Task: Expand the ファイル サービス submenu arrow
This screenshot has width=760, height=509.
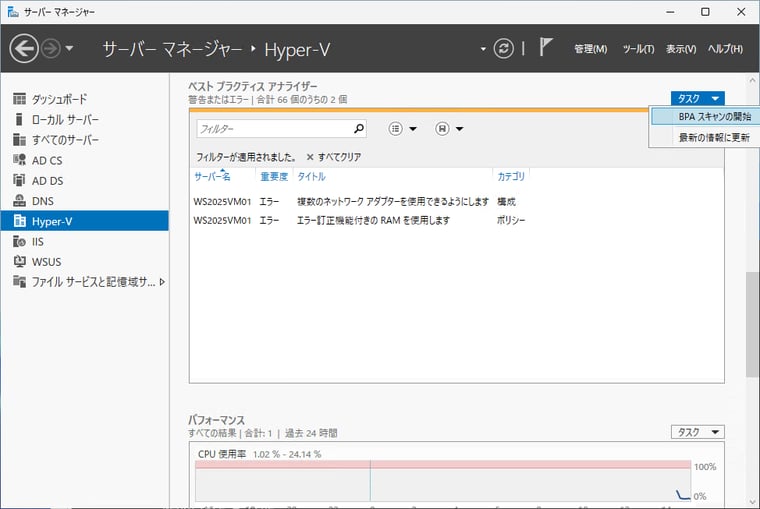Action: coord(162,282)
